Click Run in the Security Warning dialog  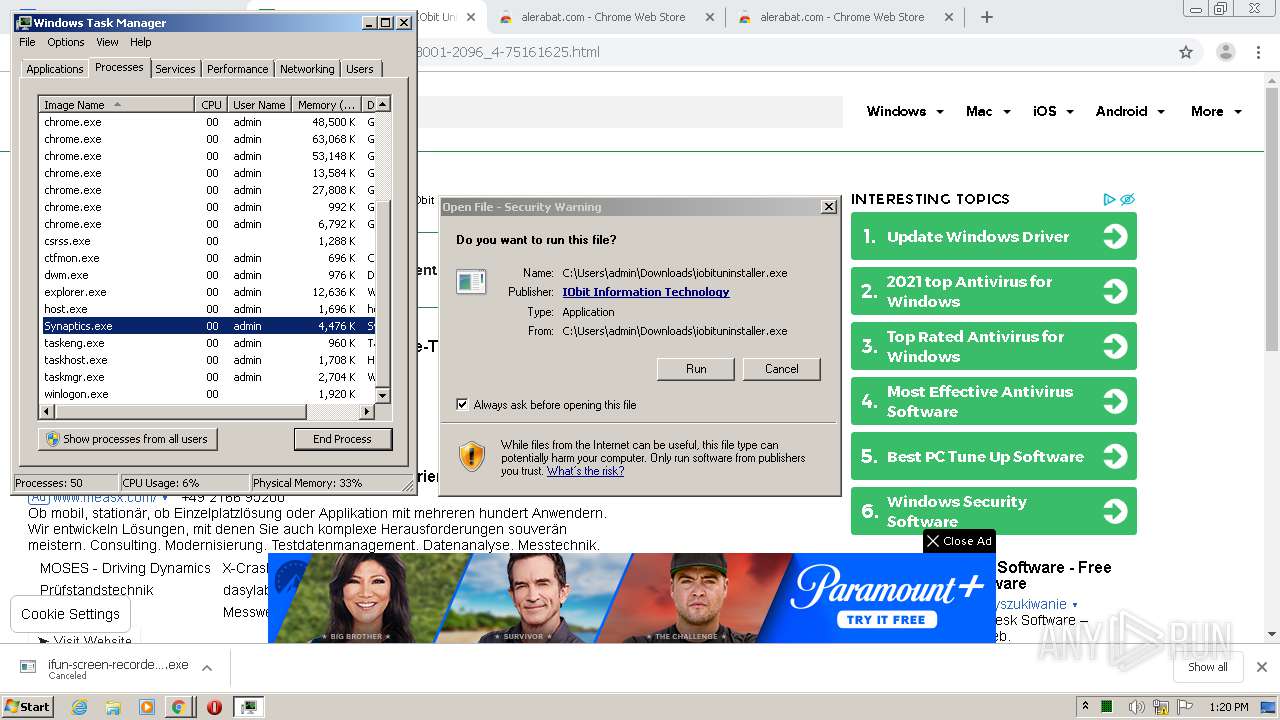point(696,369)
